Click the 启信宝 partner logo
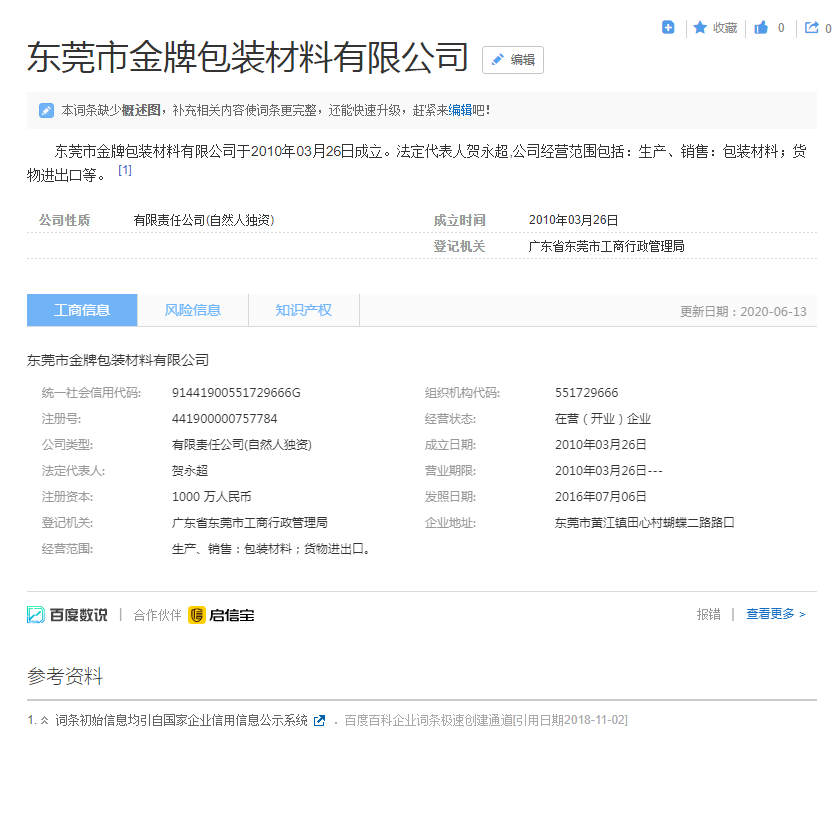 (x=221, y=615)
